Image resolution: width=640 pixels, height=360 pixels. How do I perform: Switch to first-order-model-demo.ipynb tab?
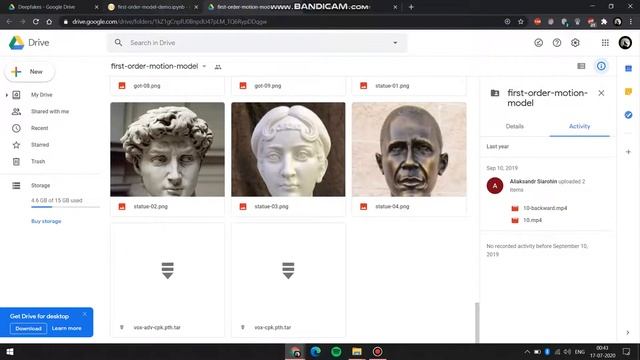[x=152, y=7]
